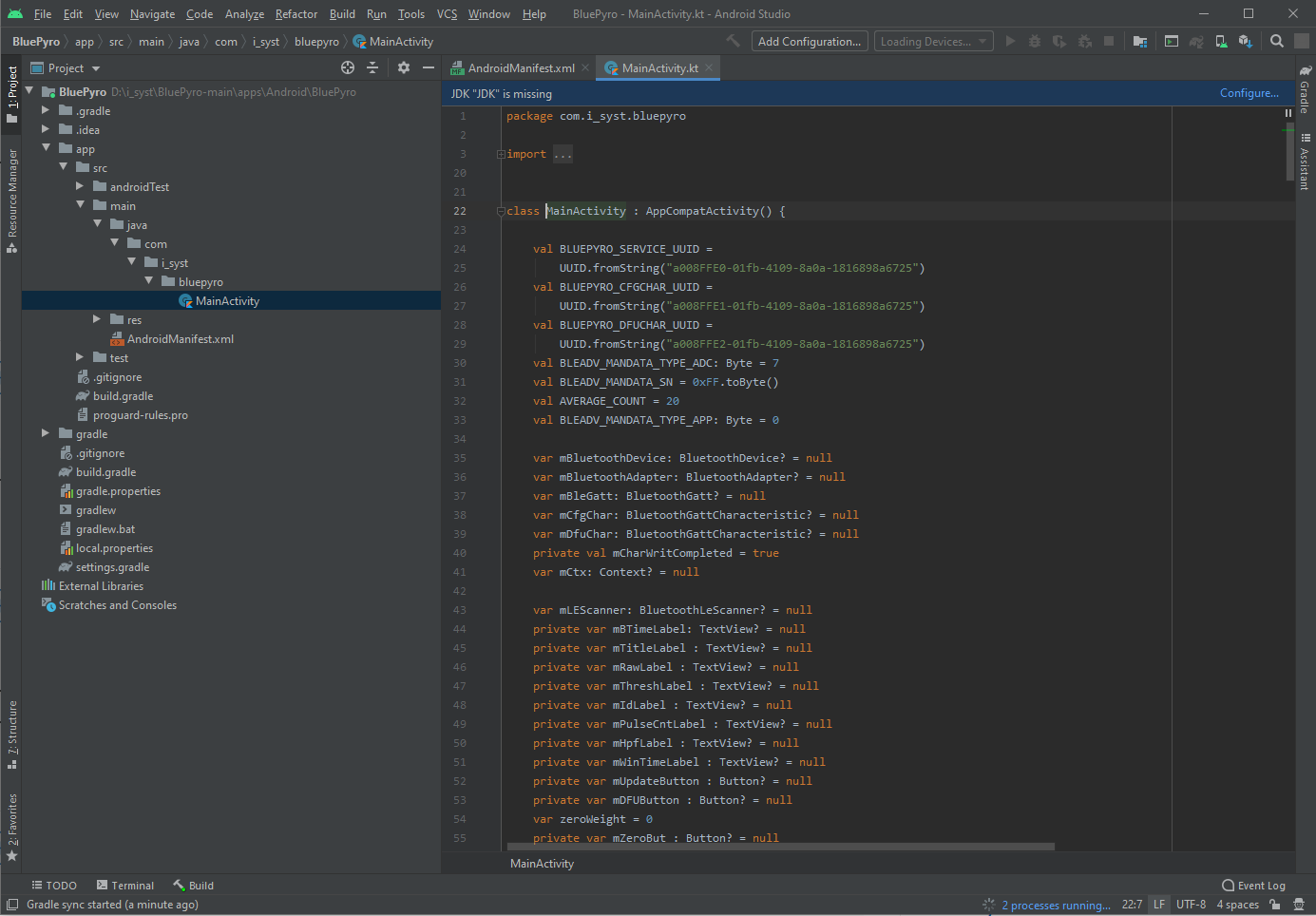Click the UTF-8 encoding selector
Image resolution: width=1316 pixels, height=916 pixels.
click(x=1191, y=905)
